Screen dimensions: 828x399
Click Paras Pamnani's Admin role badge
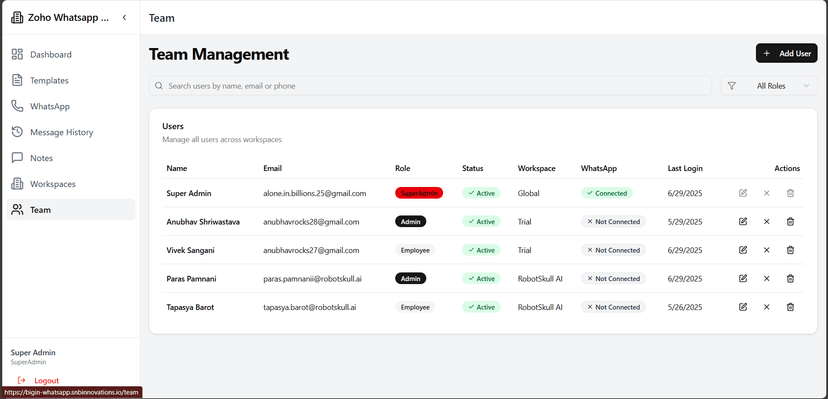tap(410, 279)
